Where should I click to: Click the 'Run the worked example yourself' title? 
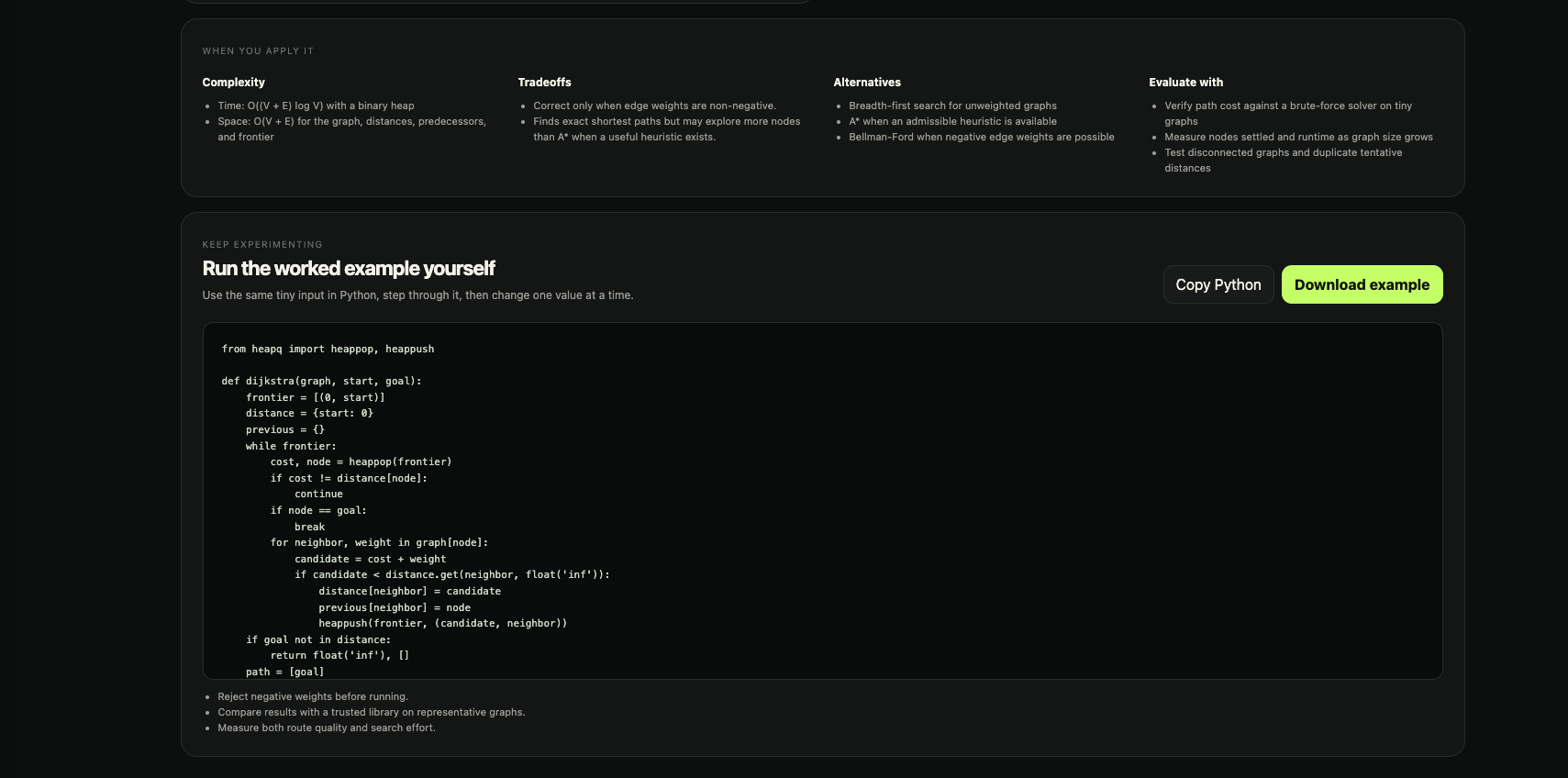[349, 268]
